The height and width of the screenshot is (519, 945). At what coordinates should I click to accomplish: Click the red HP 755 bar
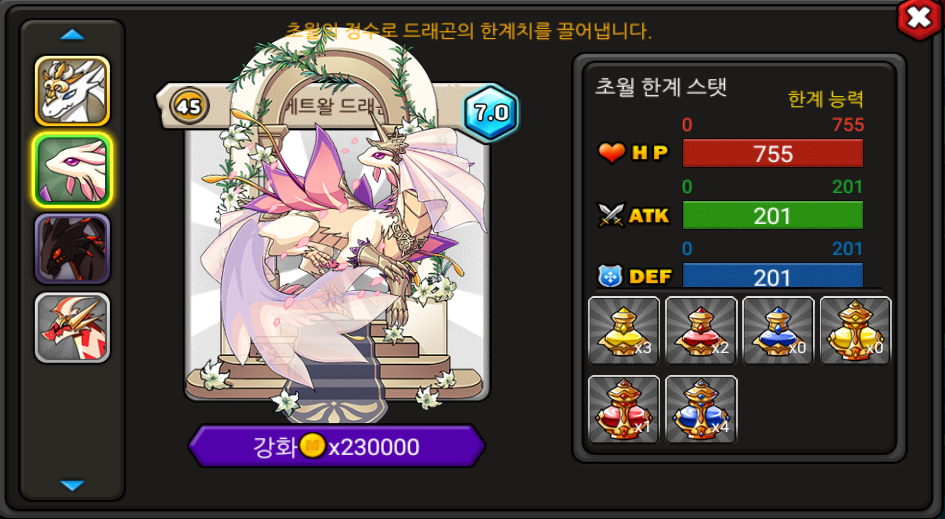(x=773, y=154)
